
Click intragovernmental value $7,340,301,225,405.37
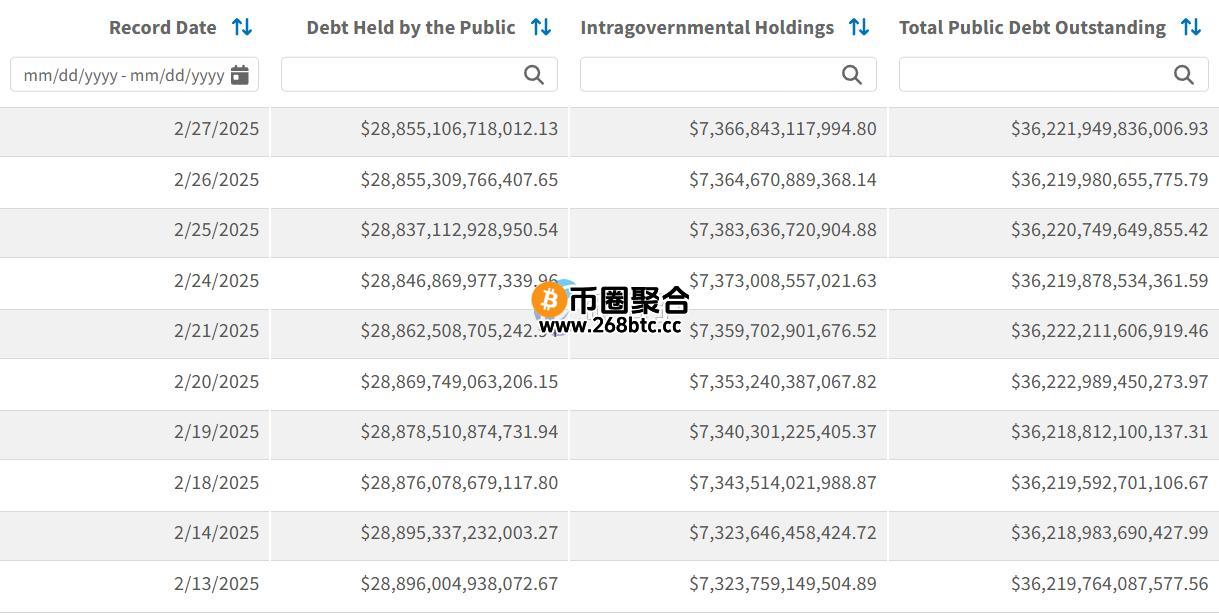point(782,432)
